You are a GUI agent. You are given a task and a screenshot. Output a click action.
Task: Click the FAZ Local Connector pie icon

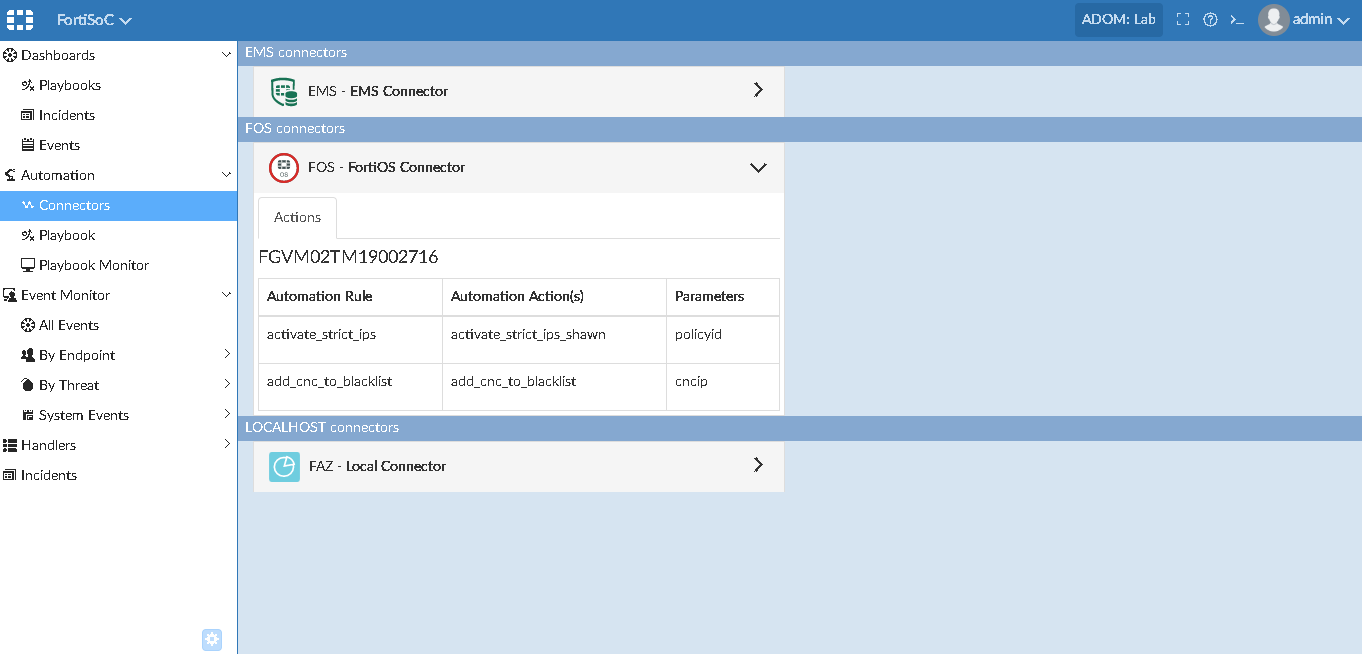283,466
